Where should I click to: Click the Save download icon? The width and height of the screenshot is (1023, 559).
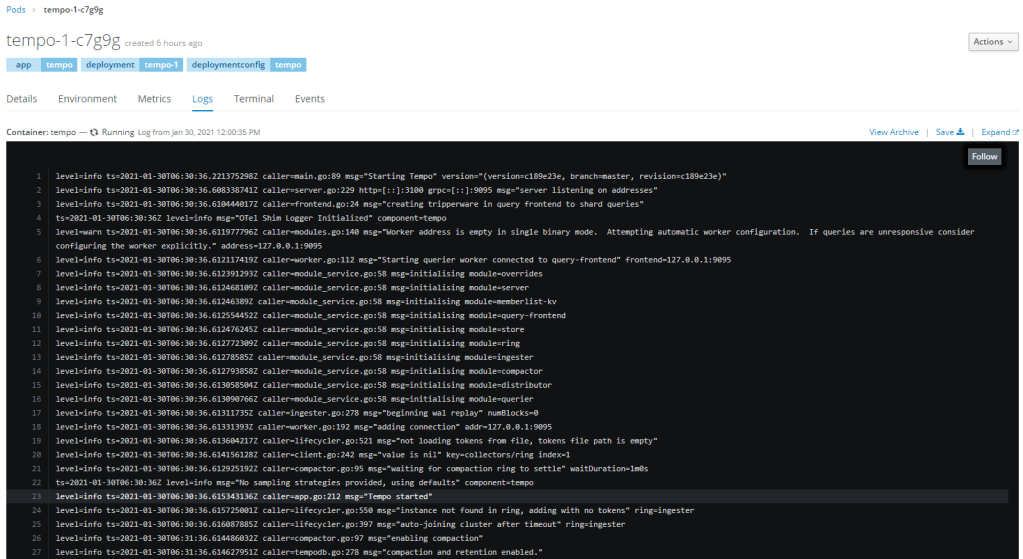pyautogui.click(x=960, y=132)
